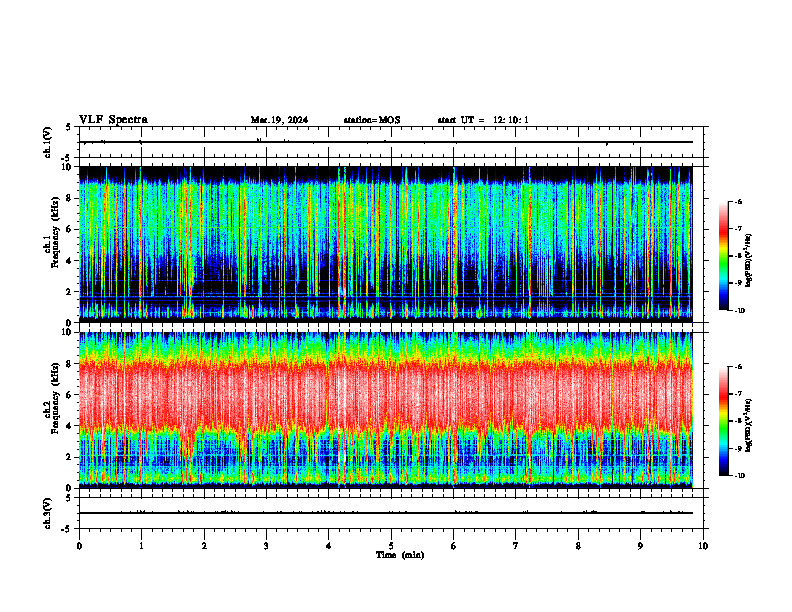Click the "Time (min)" axis title
This screenshot has width=792, height=612.
click(x=400, y=555)
